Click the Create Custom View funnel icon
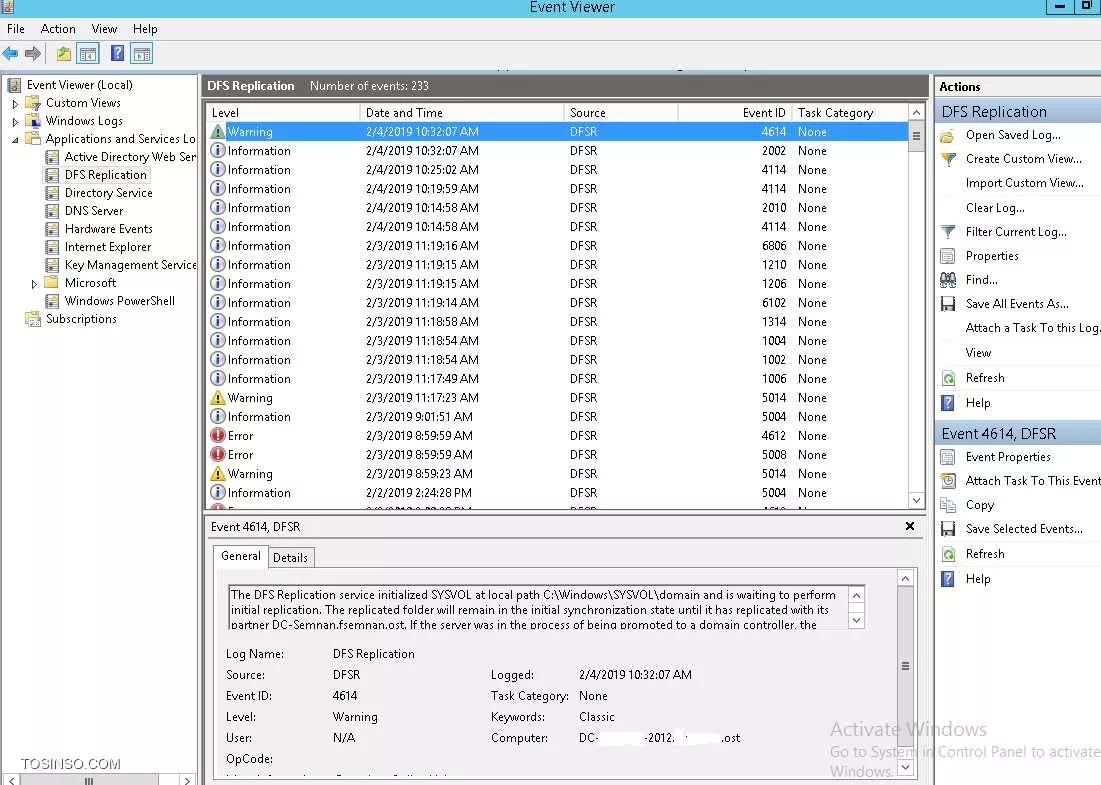The width and height of the screenshot is (1101, 785). 948,159
